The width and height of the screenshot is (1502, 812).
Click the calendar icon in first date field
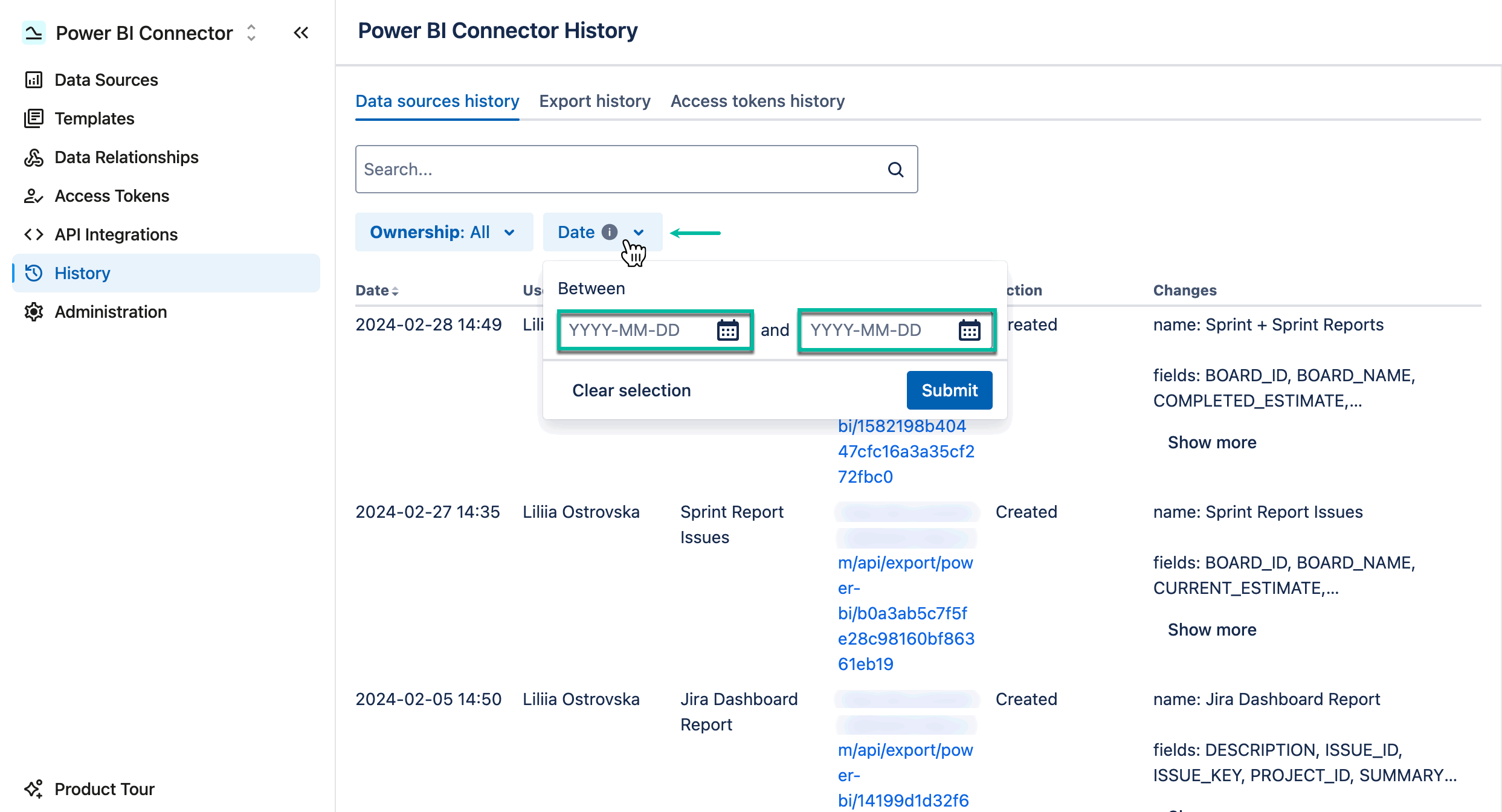(x=728, y=330)
